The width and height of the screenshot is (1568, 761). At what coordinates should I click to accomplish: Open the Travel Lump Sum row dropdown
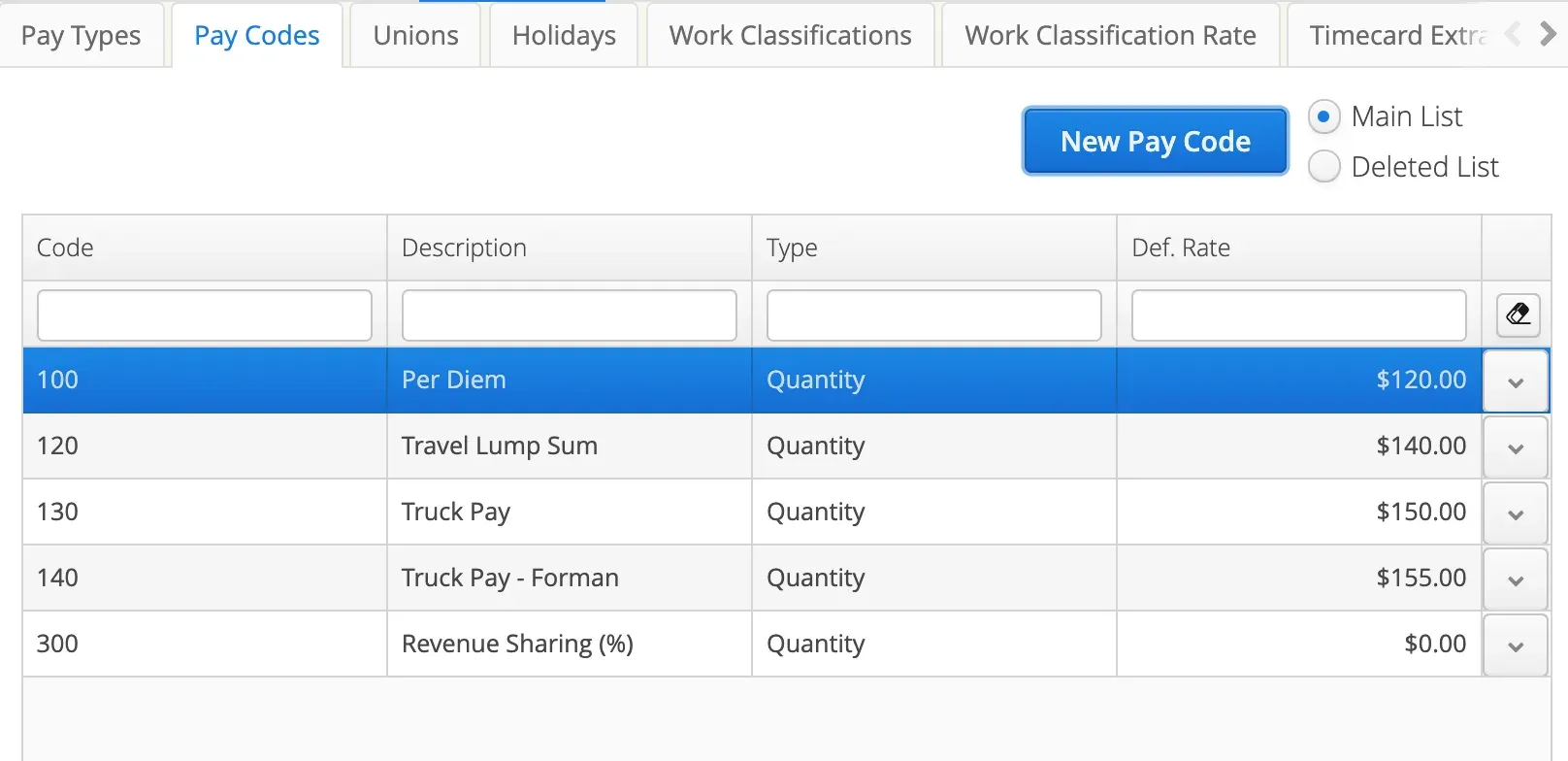coord(1516,447)
